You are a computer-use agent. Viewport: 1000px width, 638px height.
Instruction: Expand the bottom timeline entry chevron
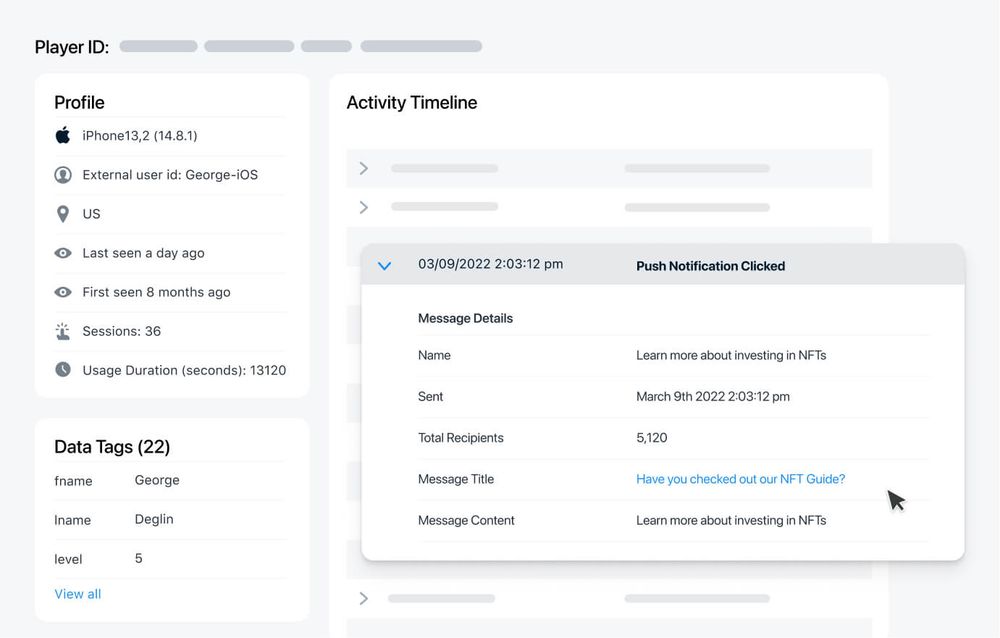click(363, 599)
